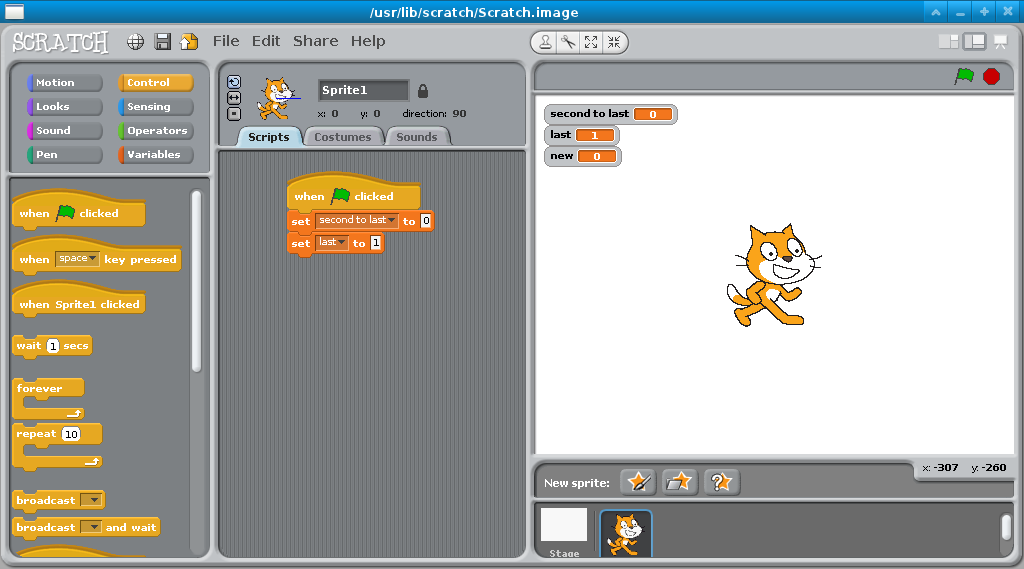Click the share project icon
The width and height of the screenshot is (1024, 569).
coord(188,41)
